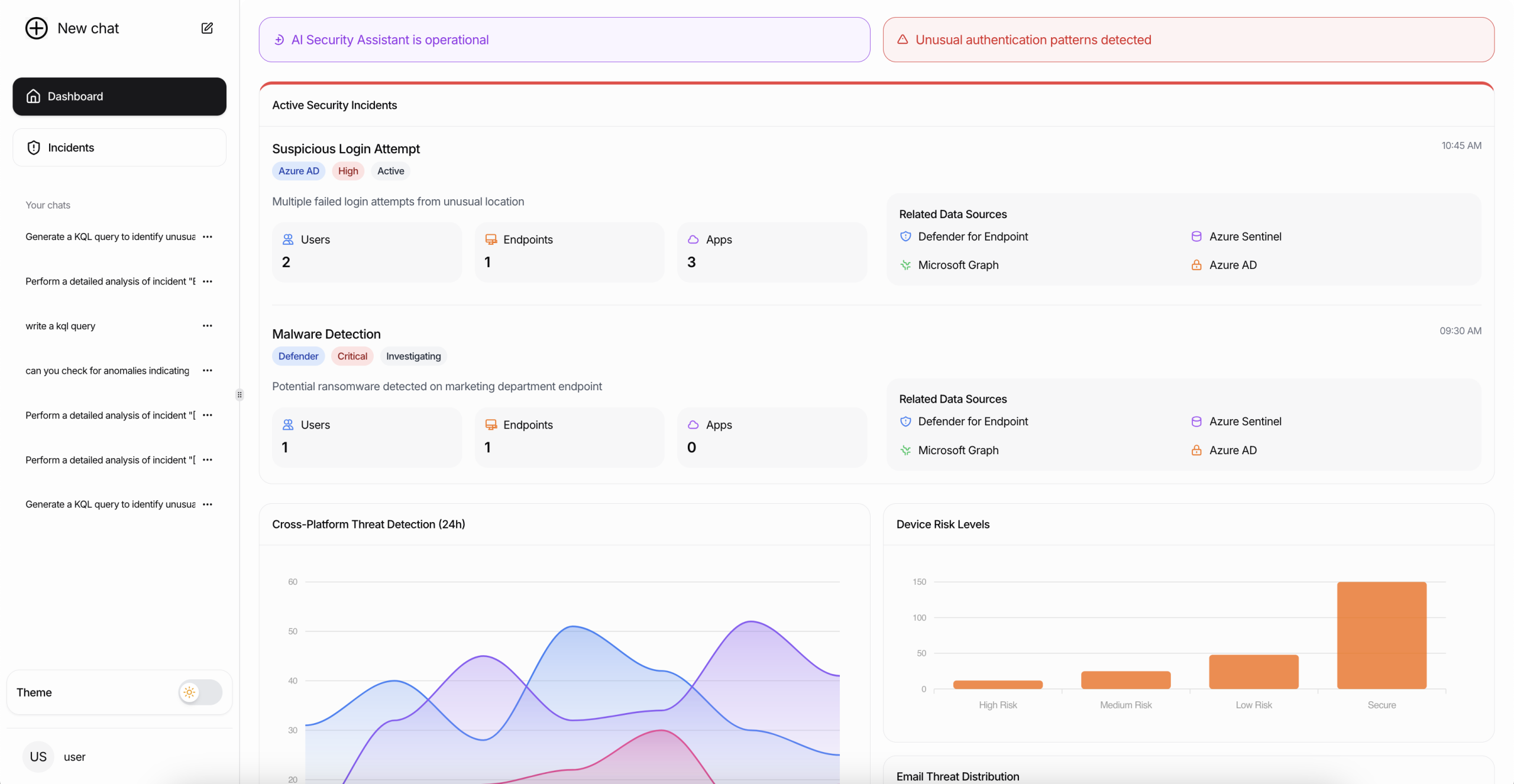Open the three-dot menu on the first chat
This screenshot has height=784, width=1514.
pyautogui.click(x=207, y=237)
